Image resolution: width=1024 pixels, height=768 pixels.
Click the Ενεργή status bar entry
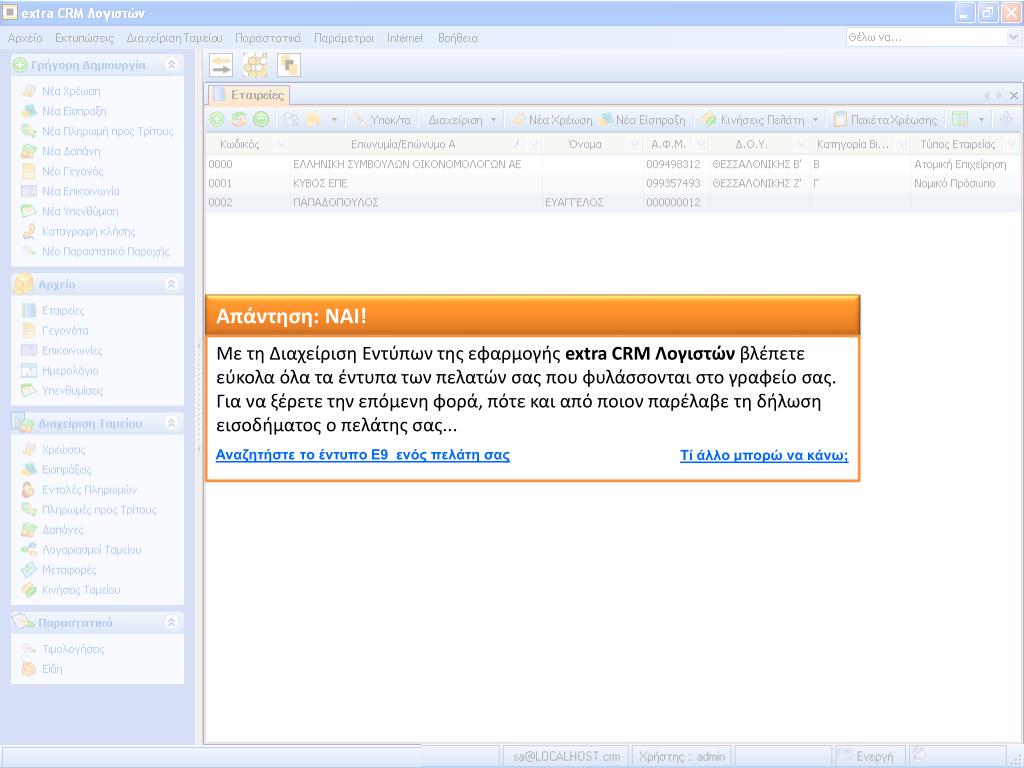tap(871, 756)
